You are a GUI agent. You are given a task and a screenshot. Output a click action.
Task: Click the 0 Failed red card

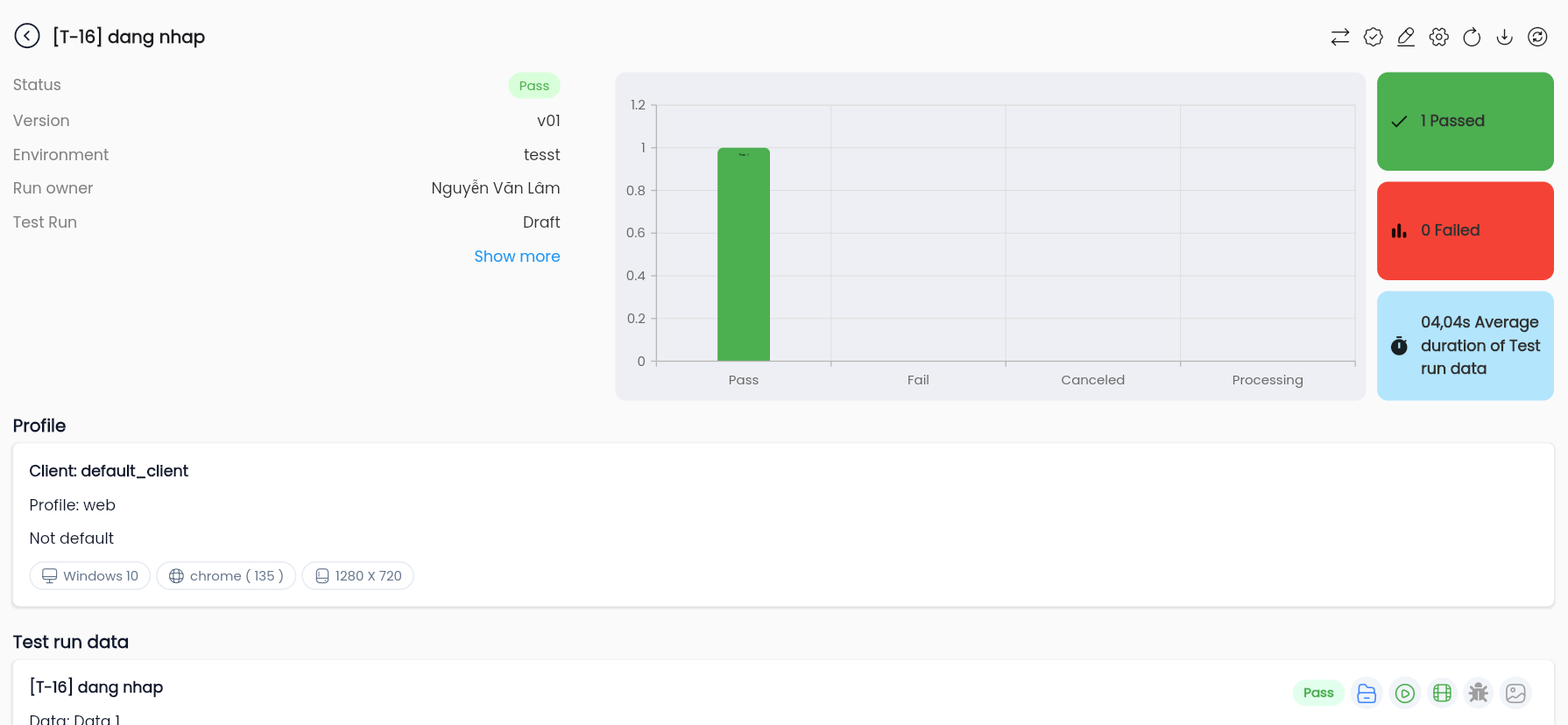point(1466,230)
